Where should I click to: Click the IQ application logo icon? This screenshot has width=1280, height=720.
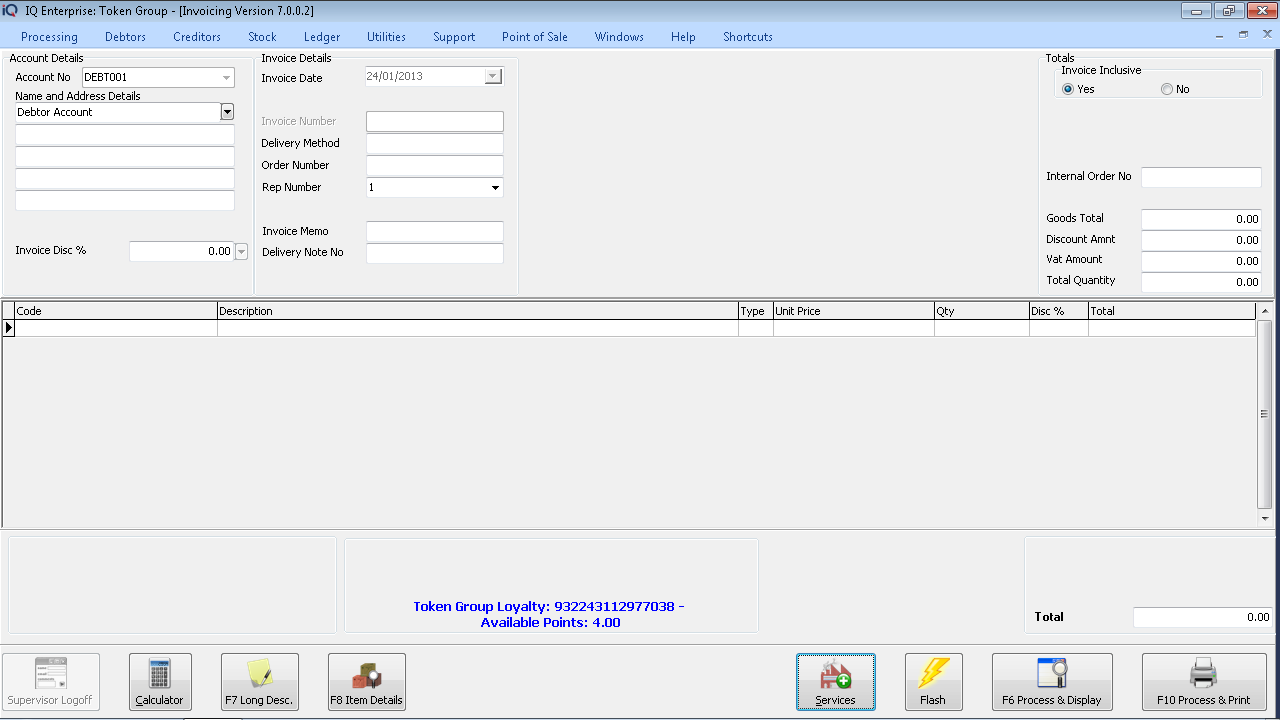click(x=10, y=11)
